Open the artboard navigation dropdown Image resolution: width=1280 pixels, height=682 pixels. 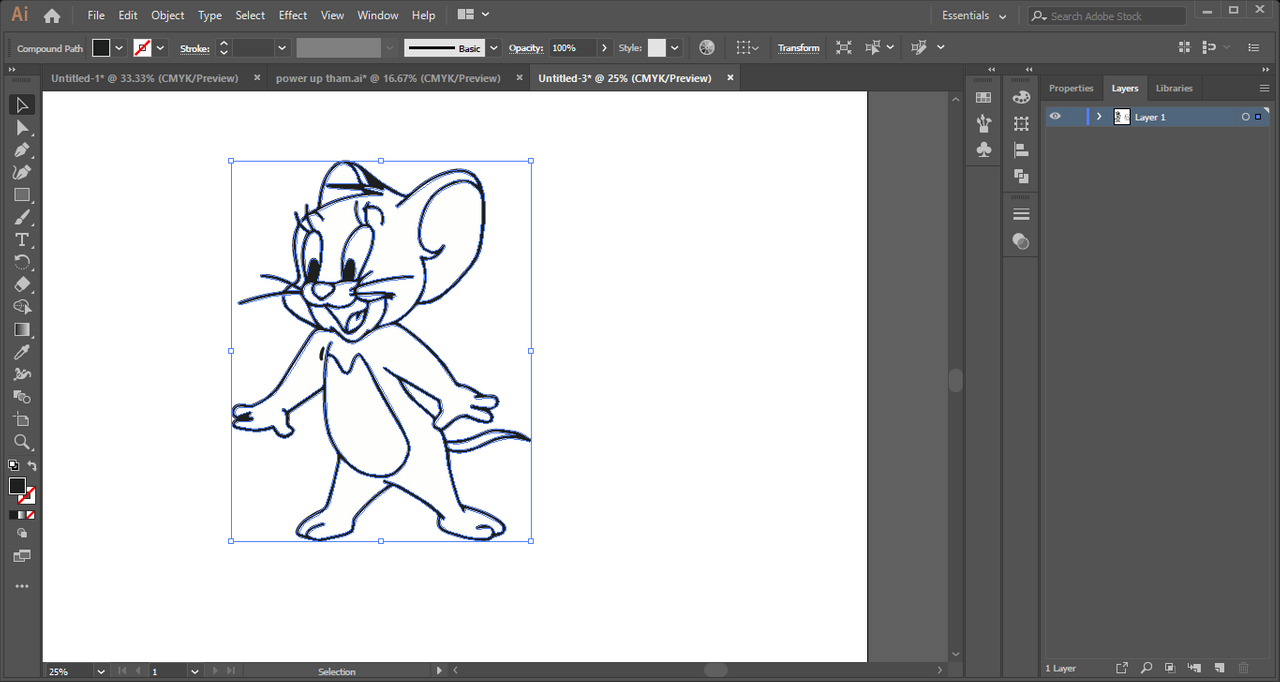[x=194, y=671]
